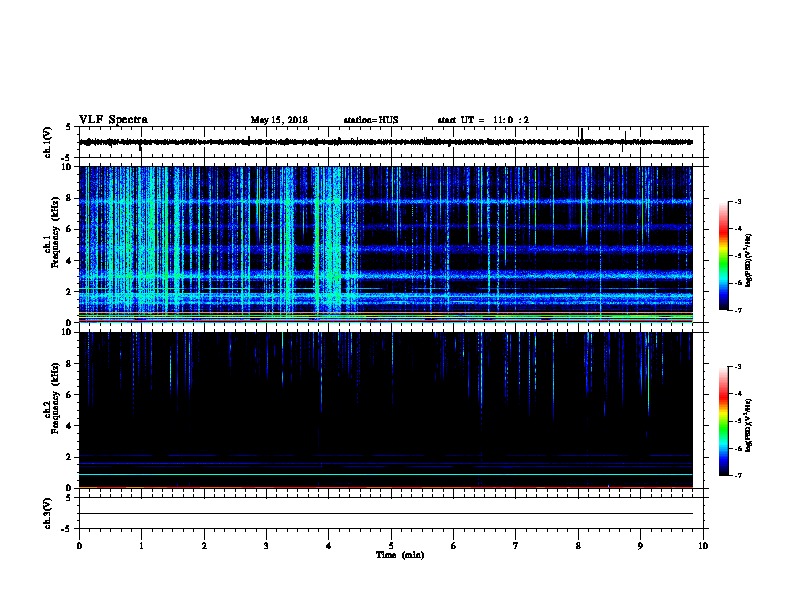Select the "Time (min)" axis title

[x=400, y=555]
